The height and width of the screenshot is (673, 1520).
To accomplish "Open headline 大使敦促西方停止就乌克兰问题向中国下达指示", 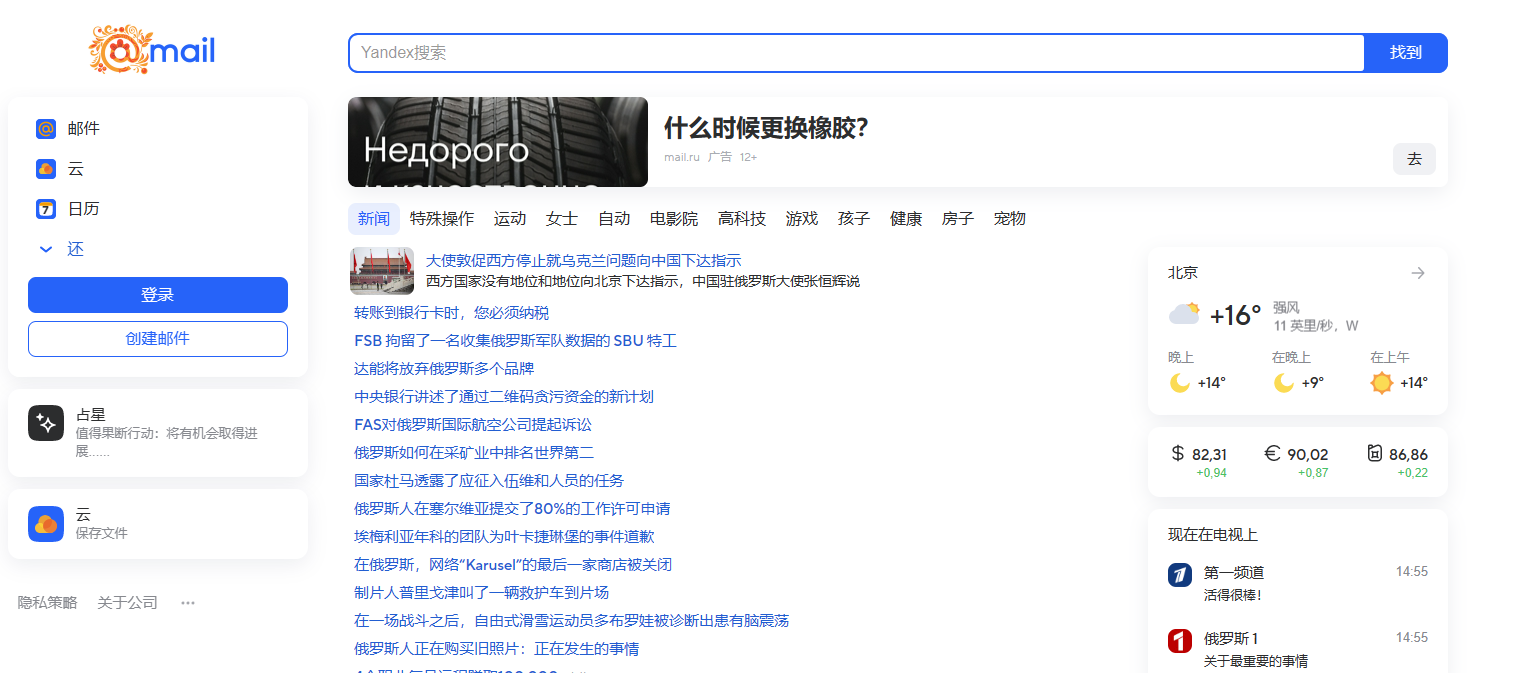I will [583, 260].
